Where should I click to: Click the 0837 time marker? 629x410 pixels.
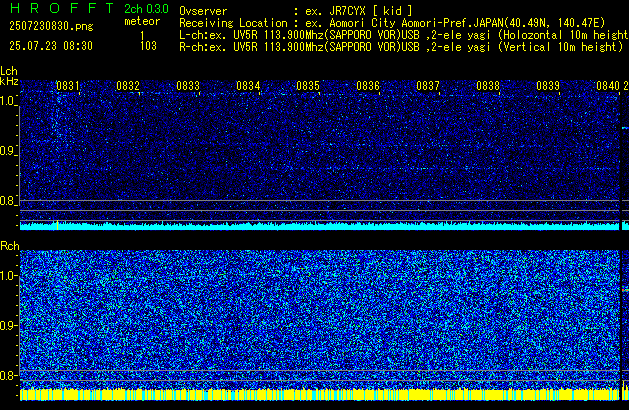[428, 86]
